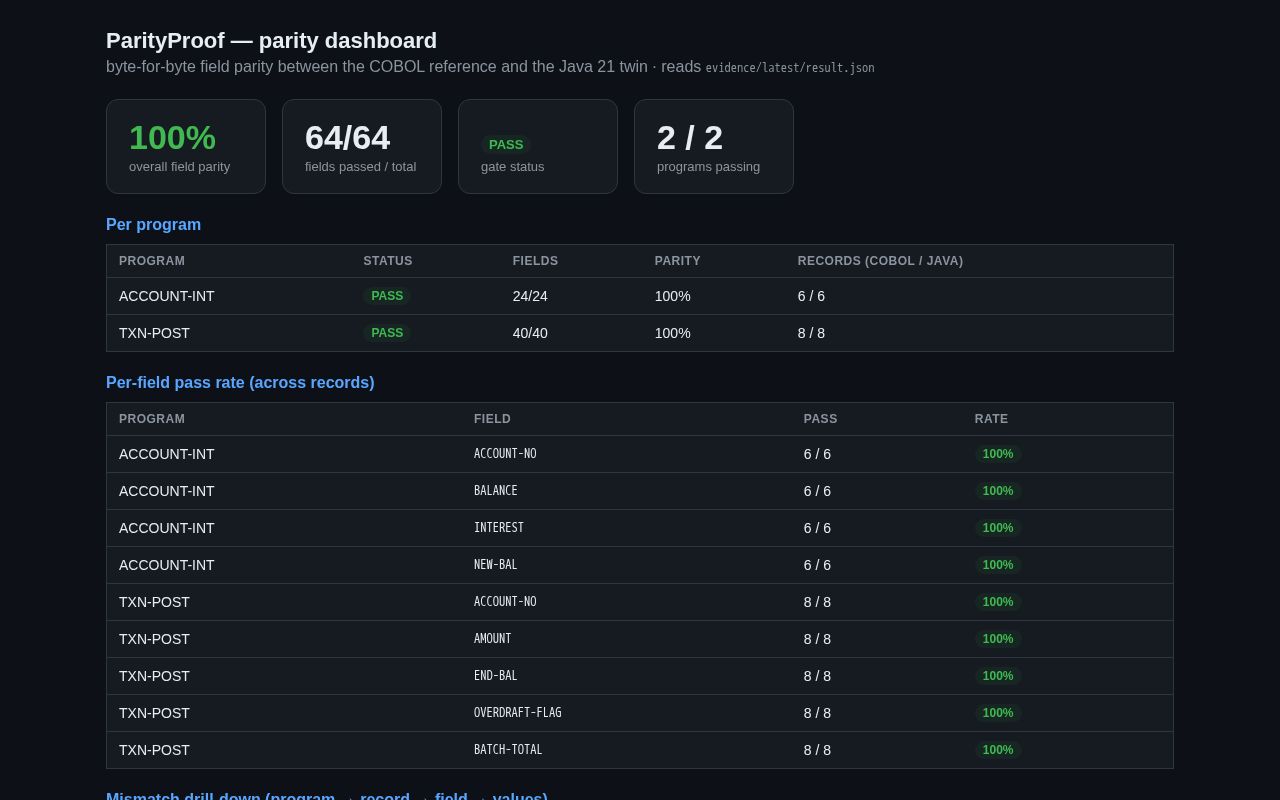Click the ParityProof parity dashboard title
This screenshot has width=1280, height=800.
point(271,41)
